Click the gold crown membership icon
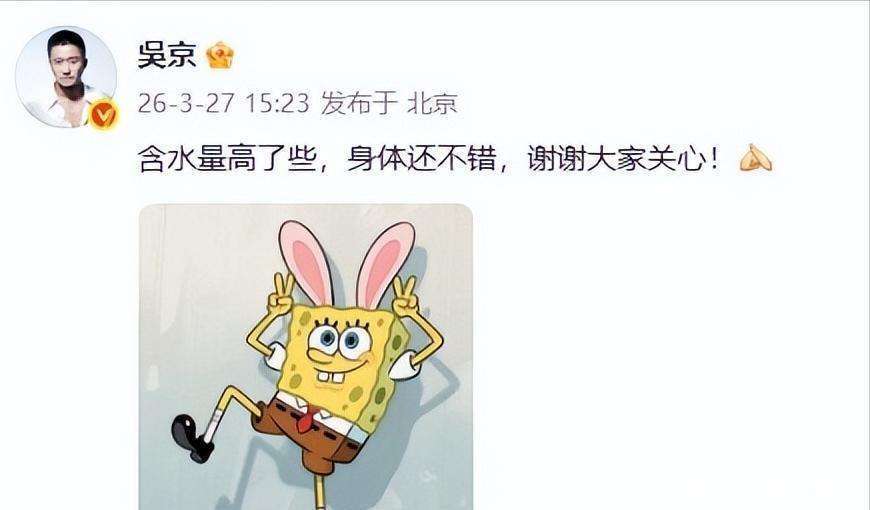The width and height of the screenshot is (870, 510). (220, 55)
